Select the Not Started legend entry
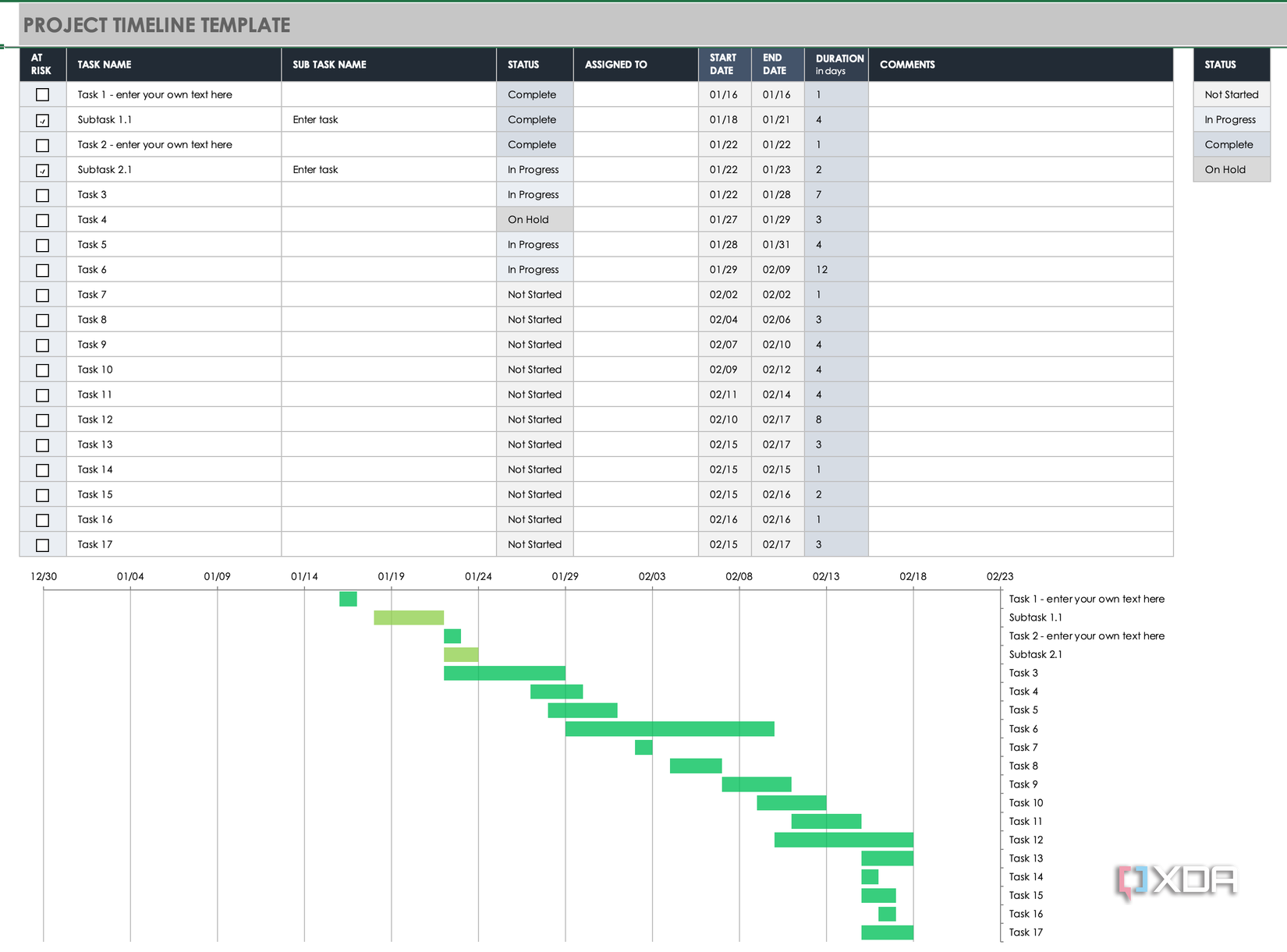Image resolution: width=1287 pixels, height=952 pixels. 1232,94
